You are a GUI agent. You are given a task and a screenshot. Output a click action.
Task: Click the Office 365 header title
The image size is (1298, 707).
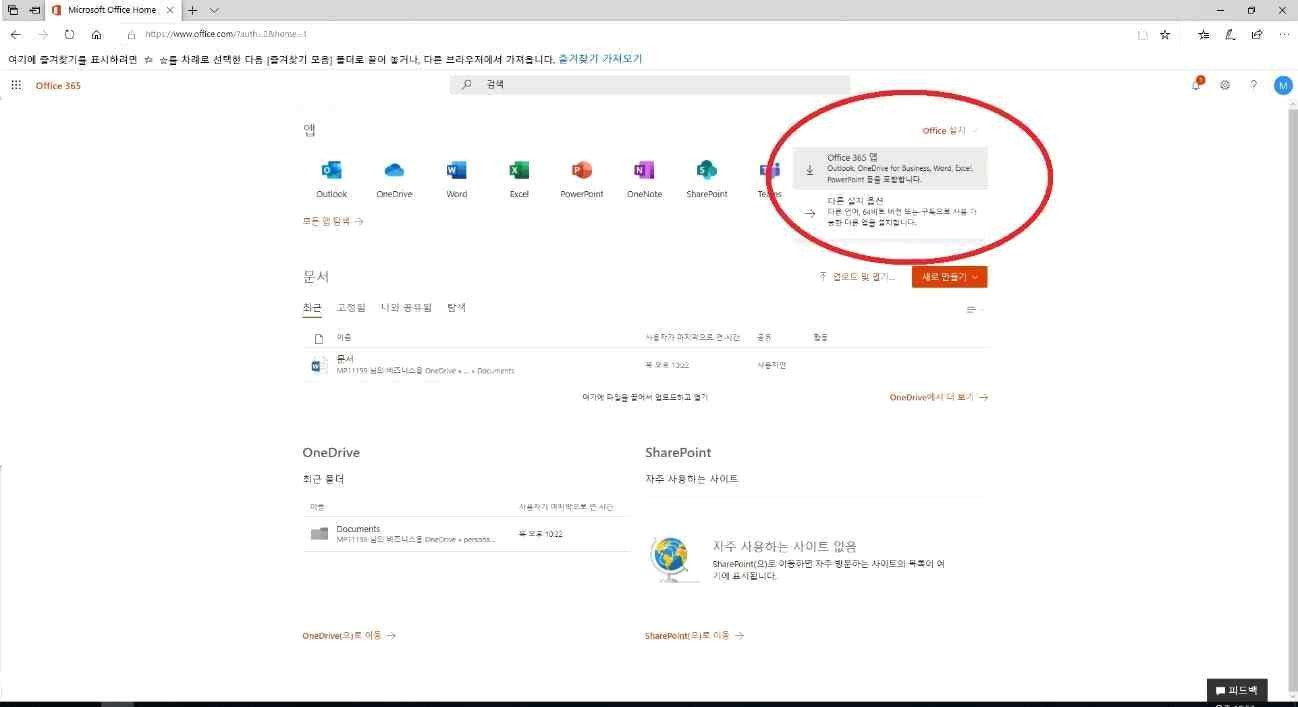click(x=58, y=86)
